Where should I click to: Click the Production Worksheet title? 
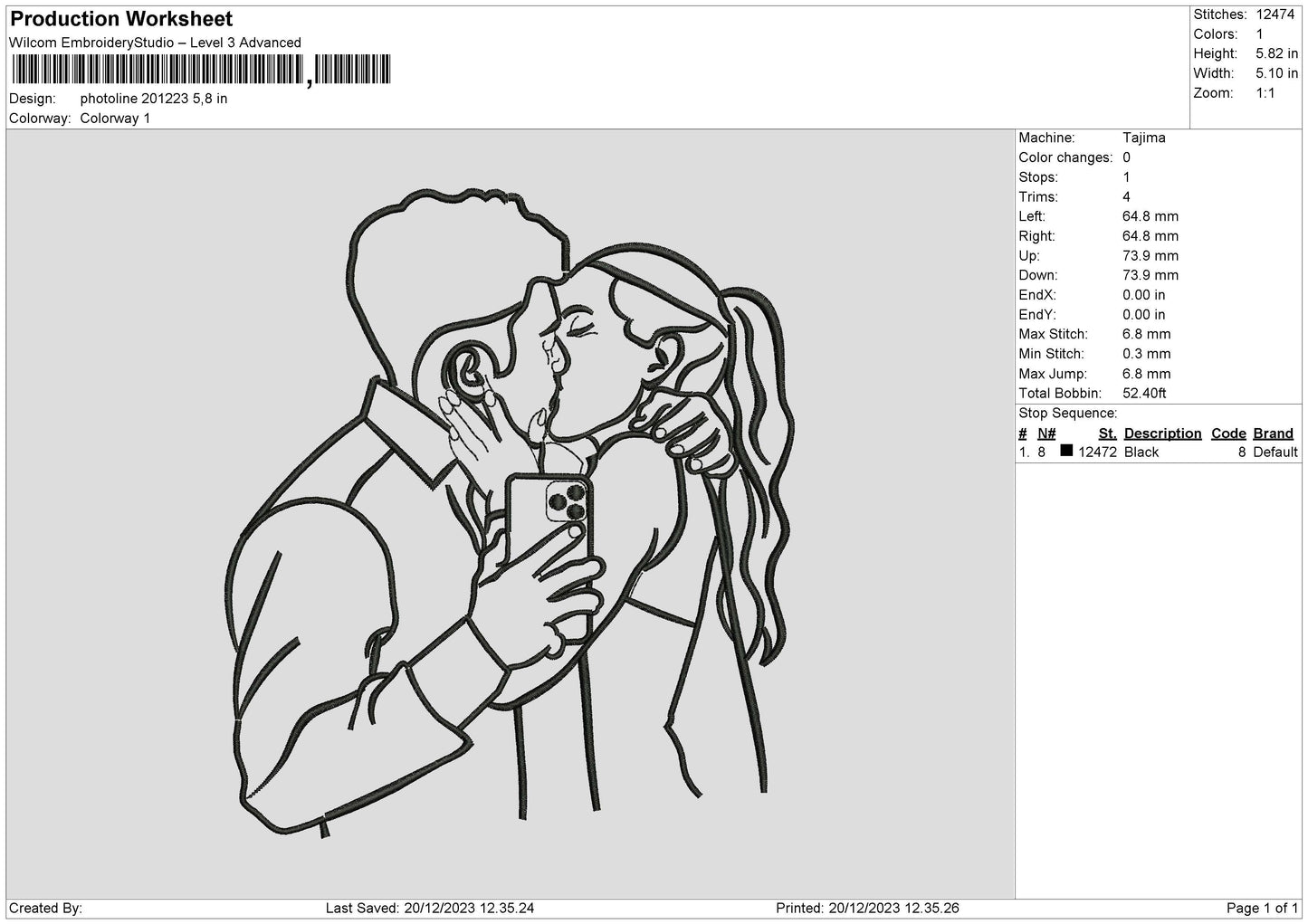click(x=121, y=19)
